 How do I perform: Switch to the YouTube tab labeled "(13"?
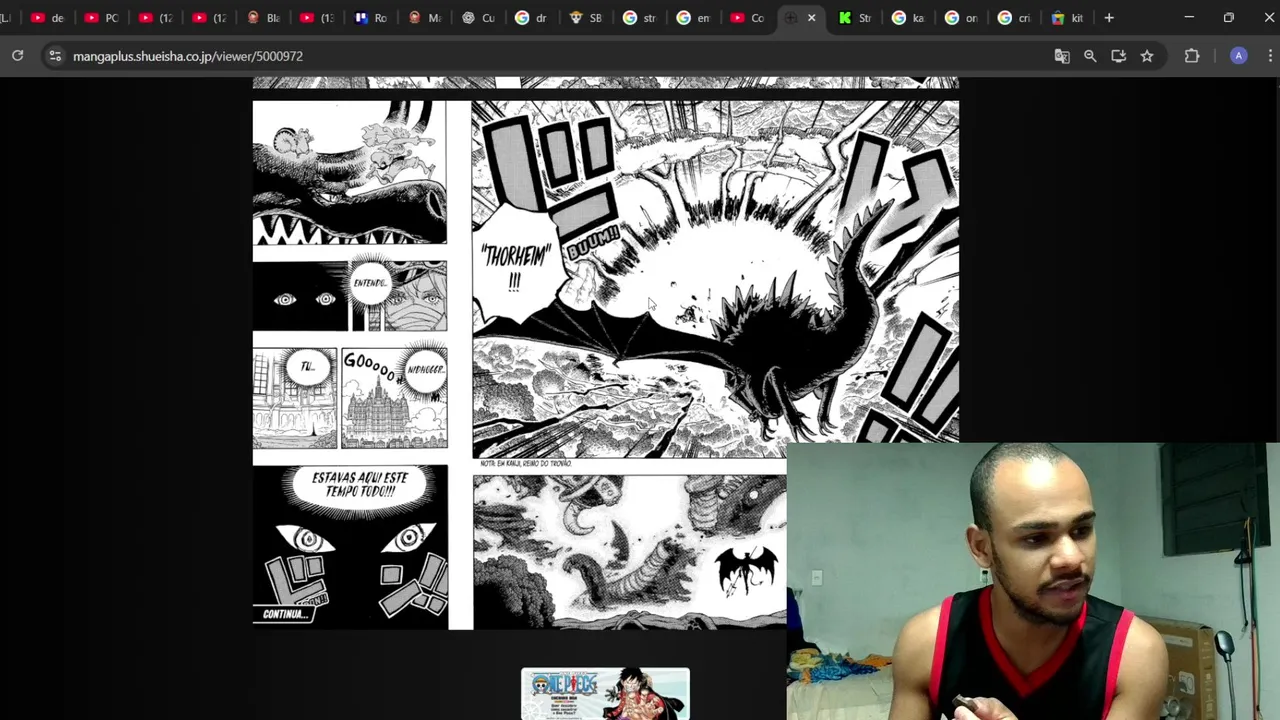pyautogui.click(x=317, y=18)
